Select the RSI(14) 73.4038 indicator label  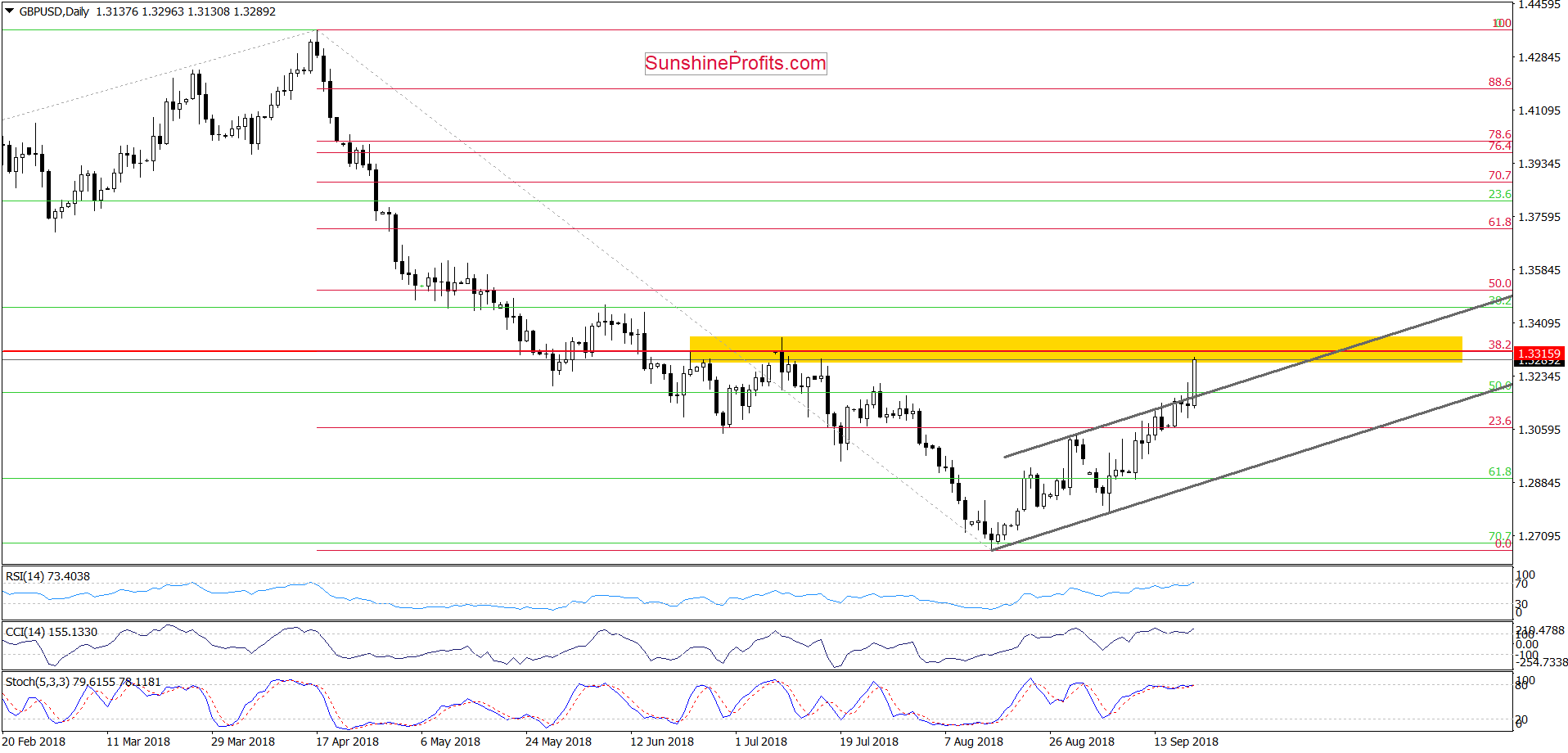pyautogui.click(x=47, y=576)
